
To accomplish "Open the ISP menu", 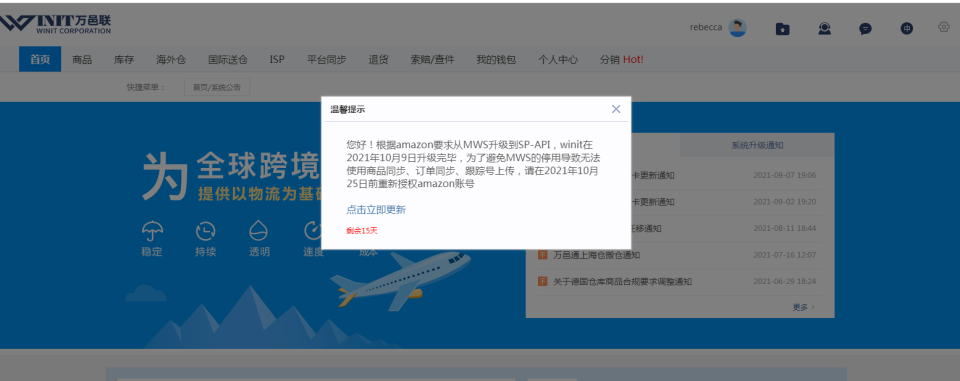I will [277, 59].
